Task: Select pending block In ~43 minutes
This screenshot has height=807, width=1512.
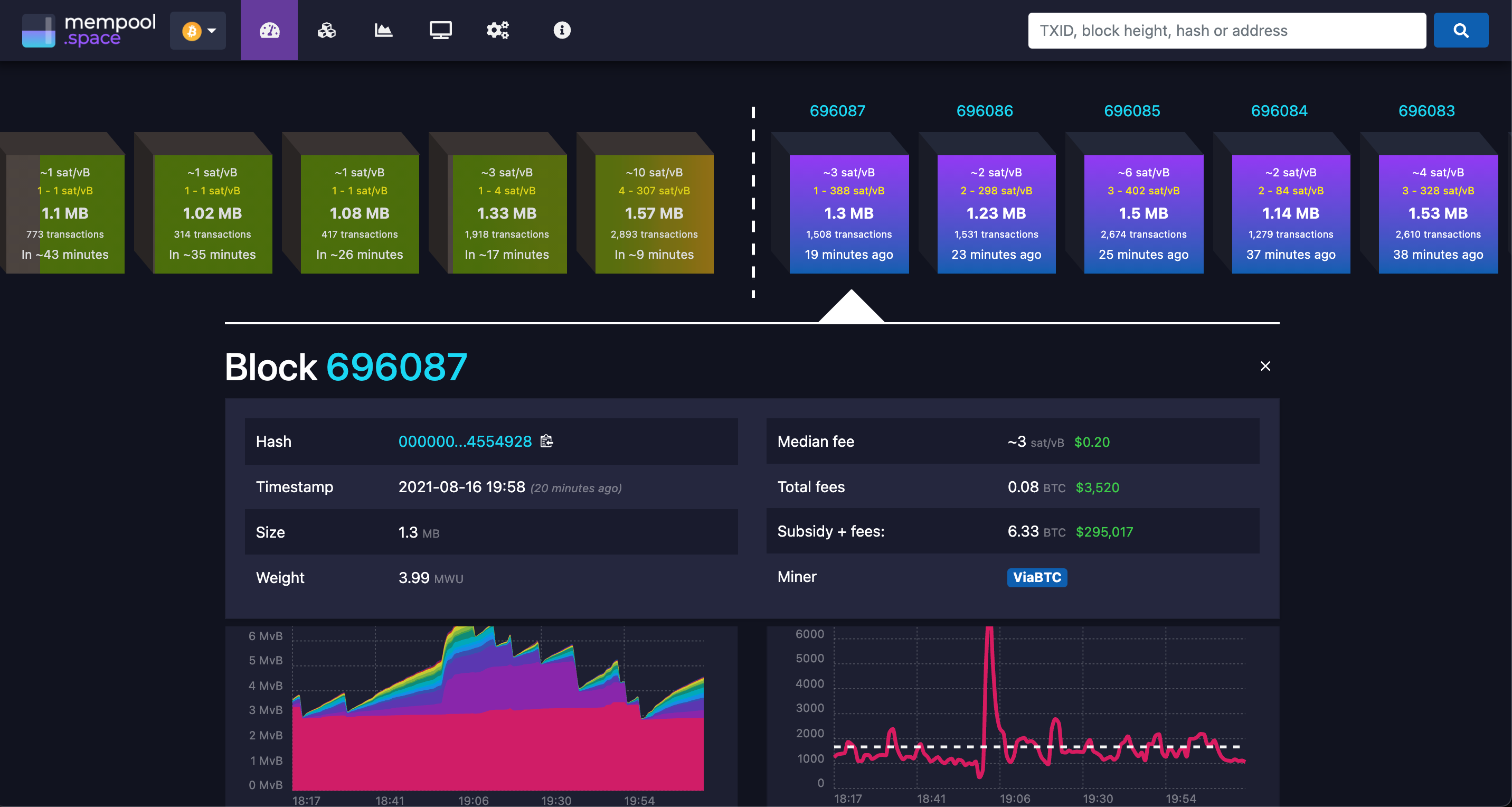Action: coord(65,214)
